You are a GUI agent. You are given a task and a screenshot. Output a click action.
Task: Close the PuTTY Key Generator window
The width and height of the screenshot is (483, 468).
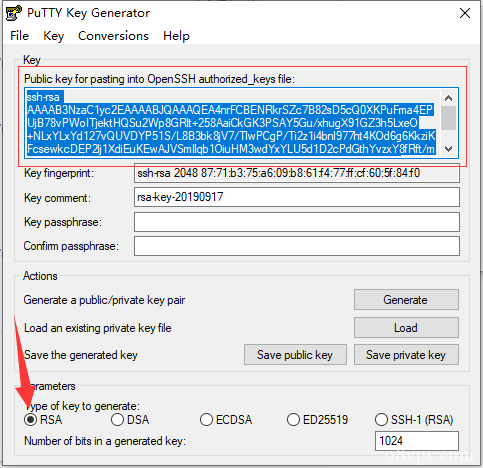tap(465, 13)
